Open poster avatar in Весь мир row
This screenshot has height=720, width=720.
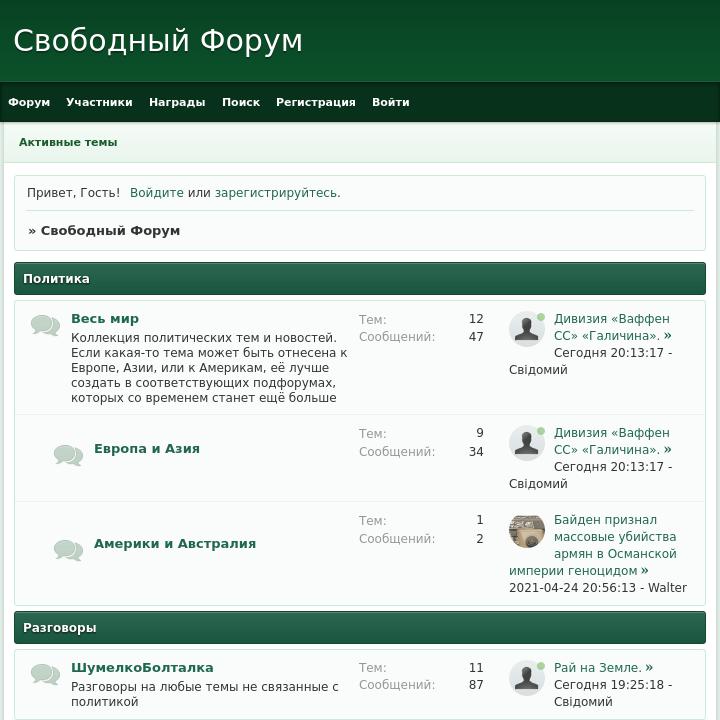527,329
